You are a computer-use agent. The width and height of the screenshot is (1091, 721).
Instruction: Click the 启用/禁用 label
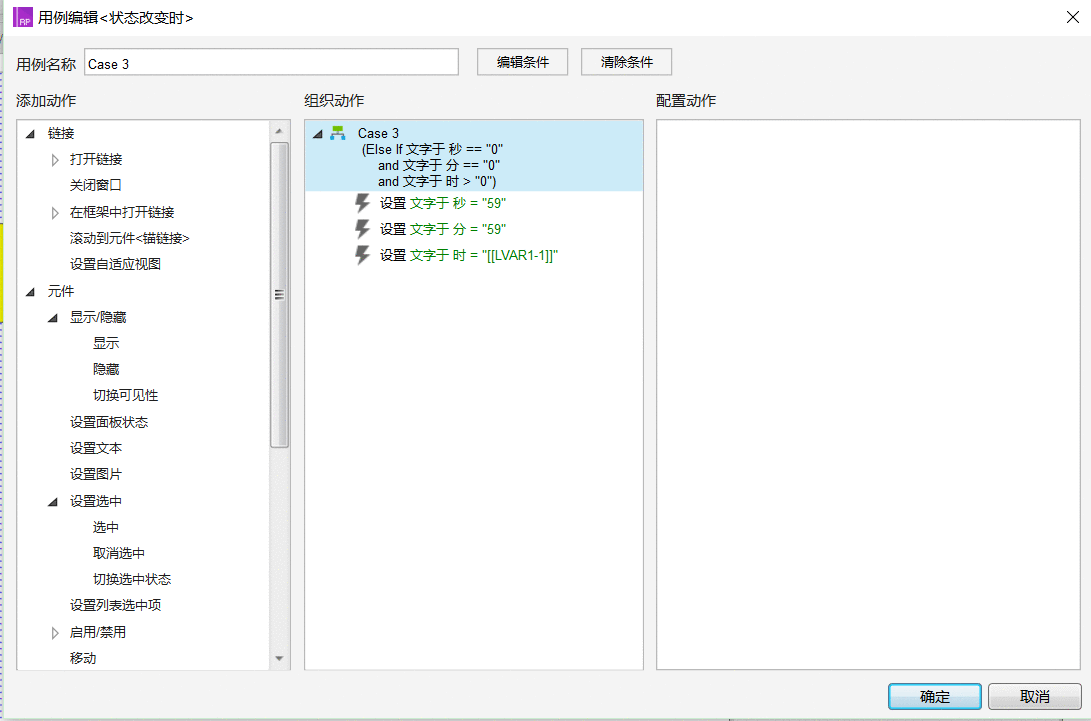[x=97, y=633]
